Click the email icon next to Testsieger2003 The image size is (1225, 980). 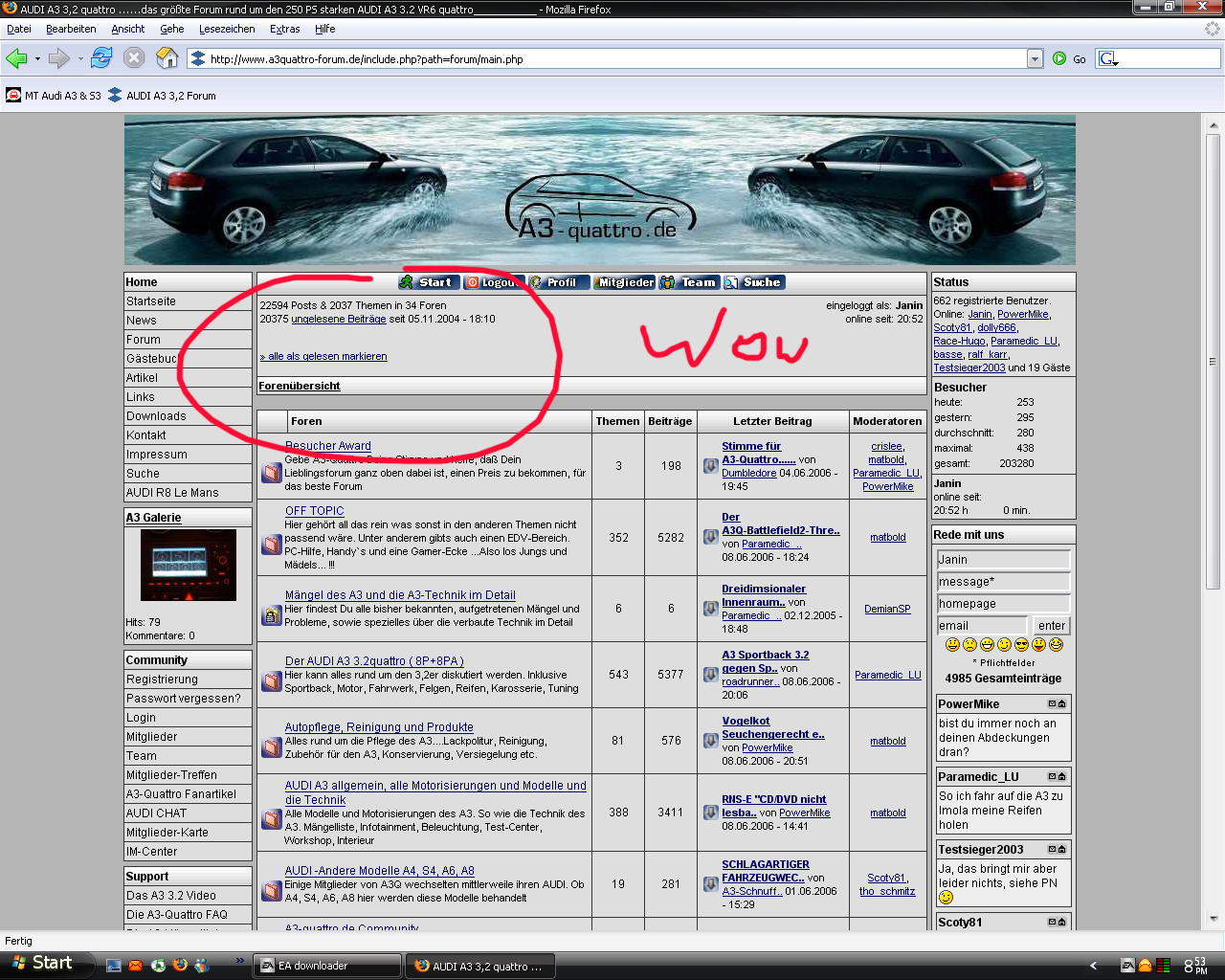click(1052, 850)
